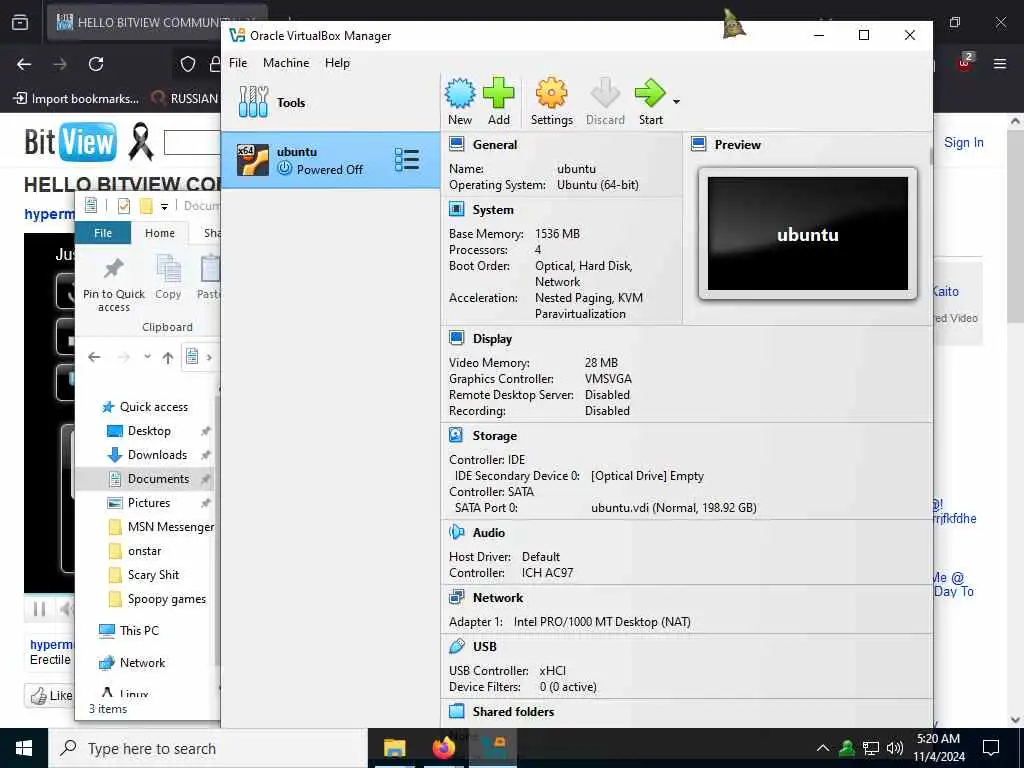Open the MSN Messenger folder

coord(170,527)
